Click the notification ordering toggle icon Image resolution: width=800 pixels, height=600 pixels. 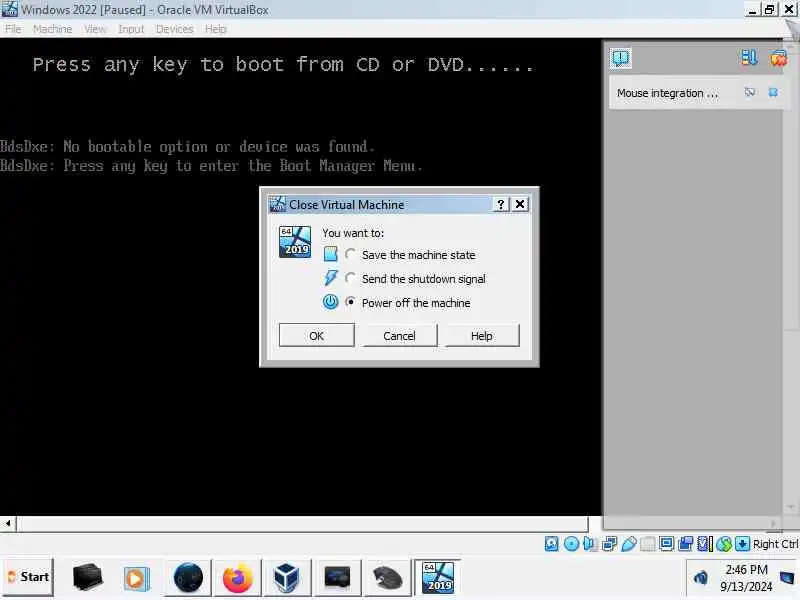pyautogui.click(x=749, y=58)
